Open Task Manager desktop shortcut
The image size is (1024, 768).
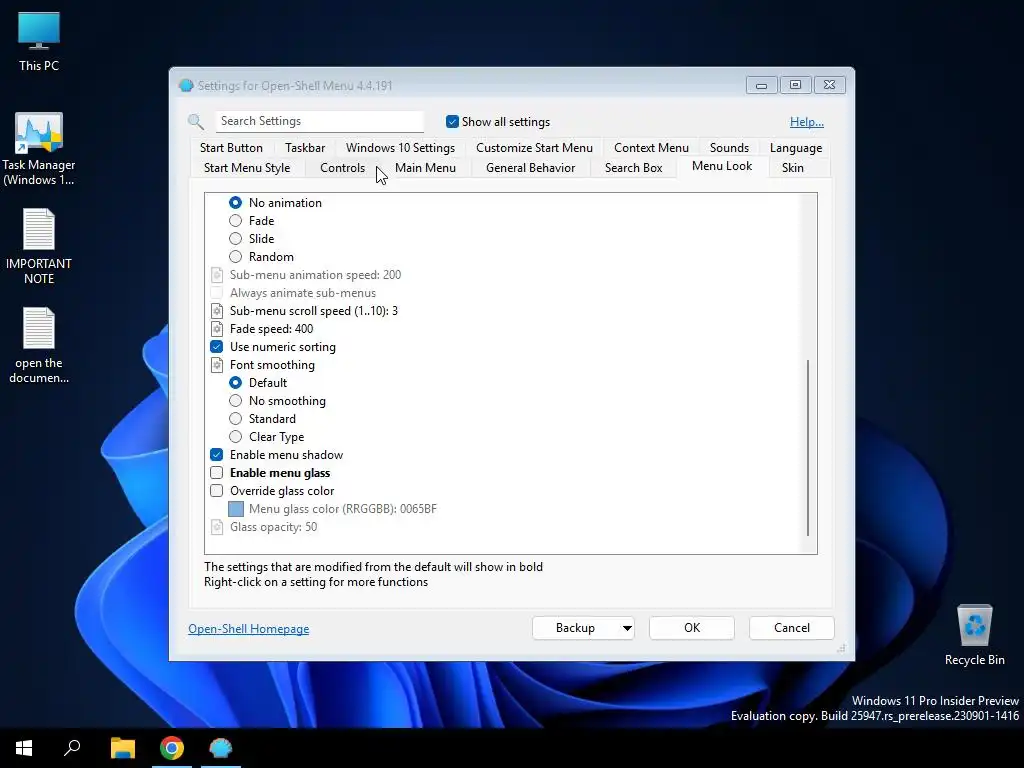pyautogui.click(x=39, y=149)
